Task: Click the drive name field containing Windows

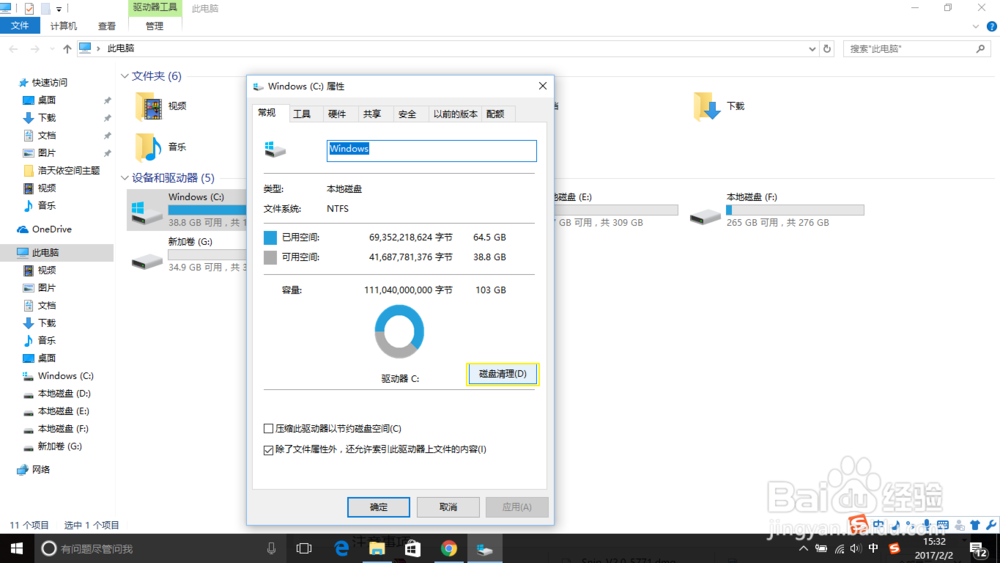Action: [432, 151]
